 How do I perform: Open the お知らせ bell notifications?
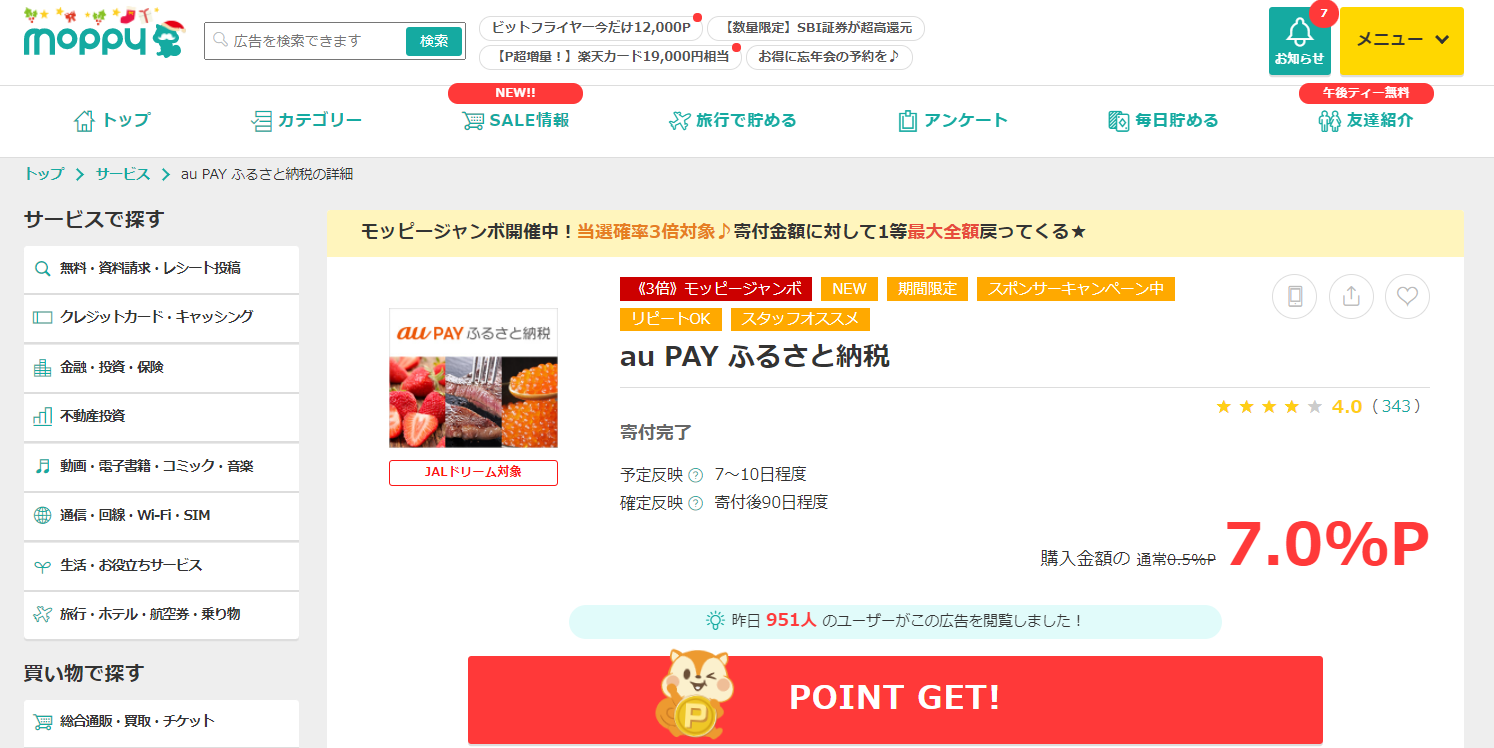[1299, 41]
